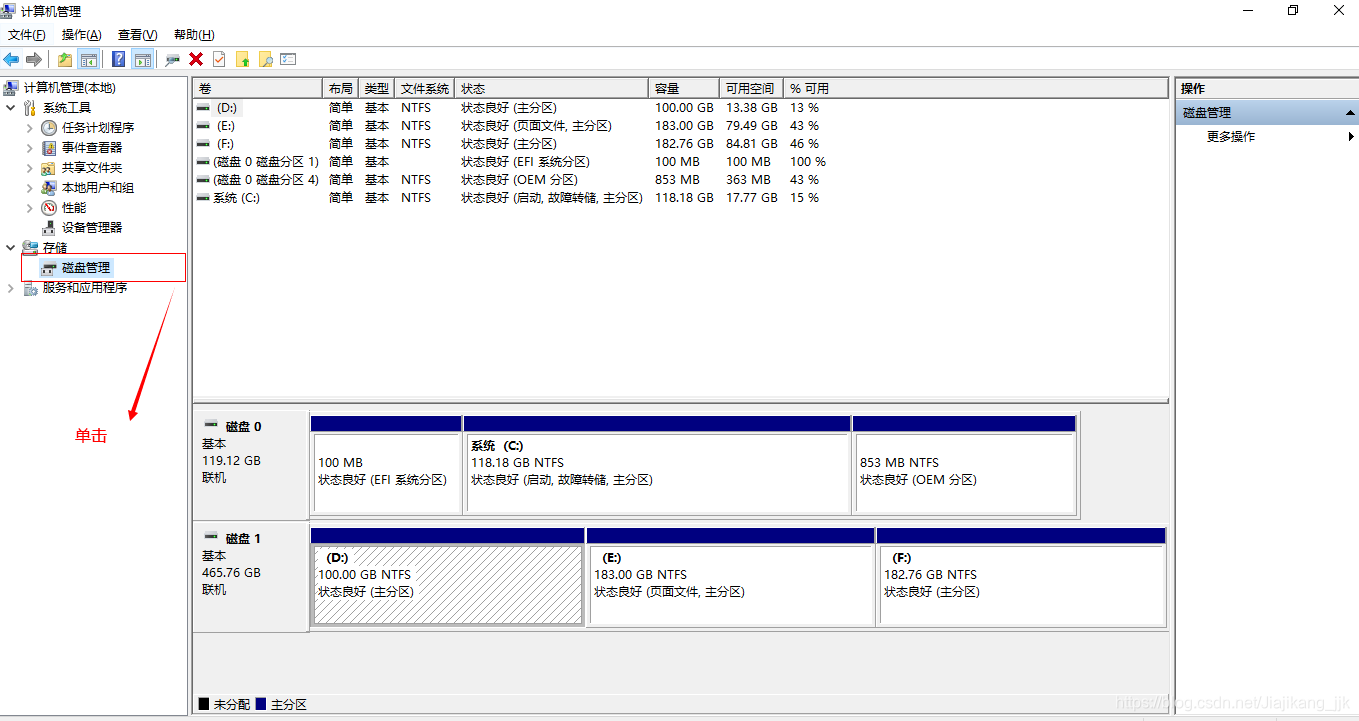The width and height of the screenshot is (1359, 721).
Task: Expand the 服务和应用程序 tree node
Action: 11,288
